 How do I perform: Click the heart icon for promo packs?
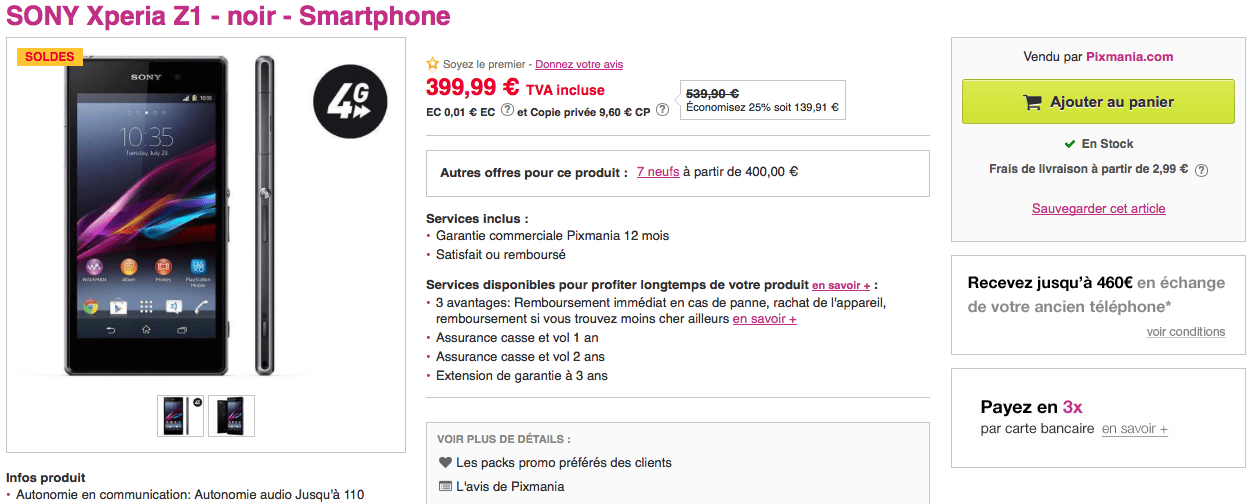tap(445, 463)
